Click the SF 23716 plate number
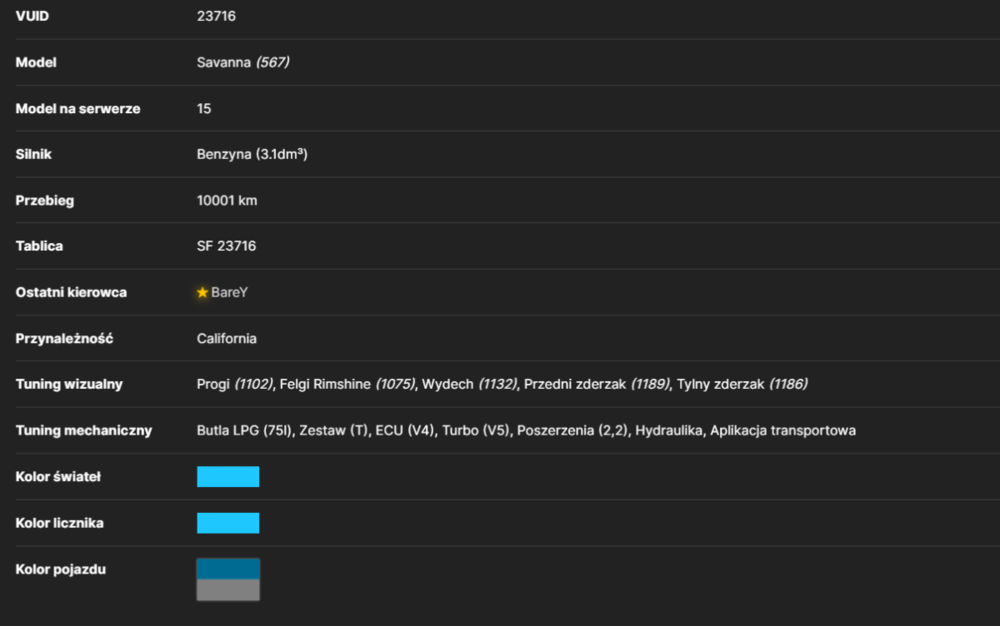This screenshot has height=626, width=1000. [x=226, y=246]
